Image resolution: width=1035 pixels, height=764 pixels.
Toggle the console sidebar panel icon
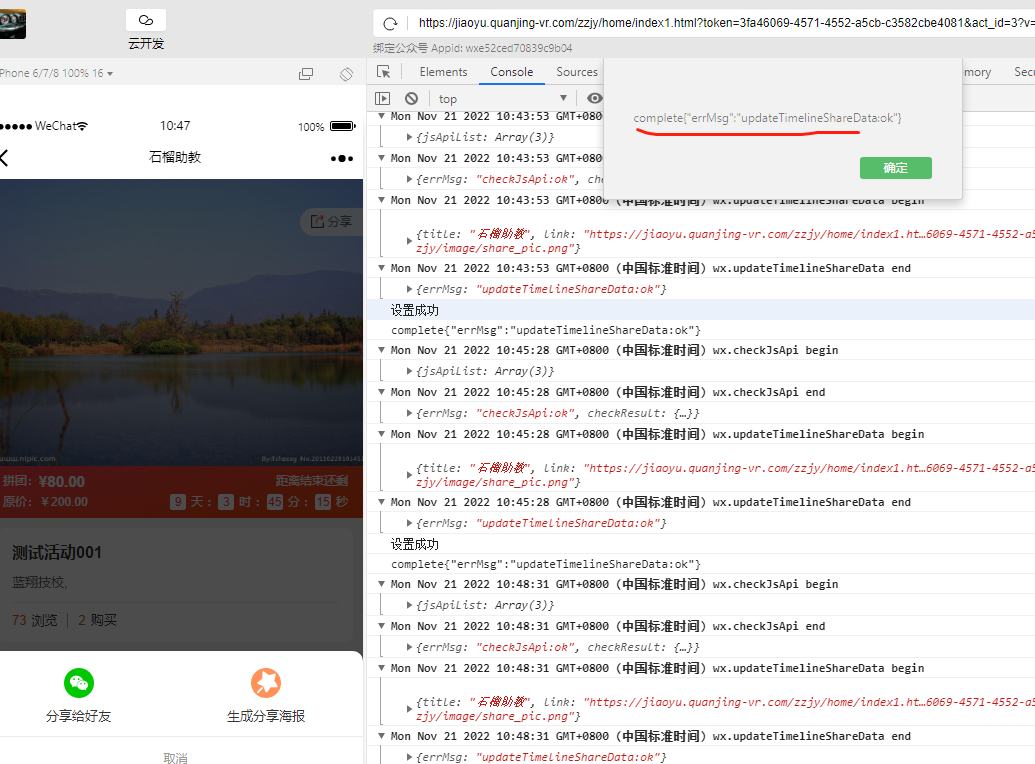point(382,98)
